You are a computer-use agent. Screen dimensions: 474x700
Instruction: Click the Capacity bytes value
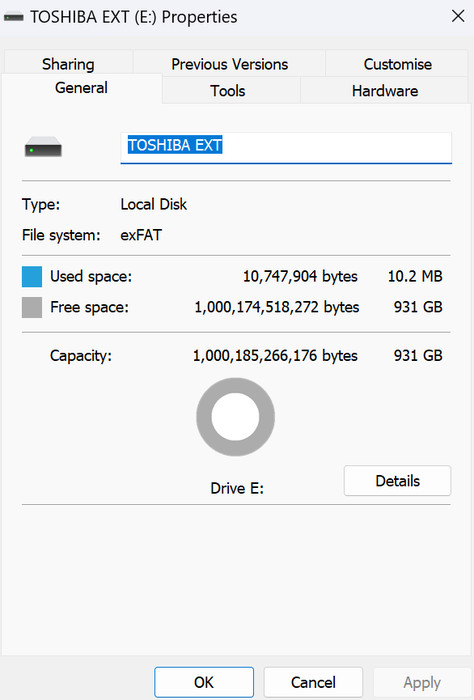click(x=275, y=356)
